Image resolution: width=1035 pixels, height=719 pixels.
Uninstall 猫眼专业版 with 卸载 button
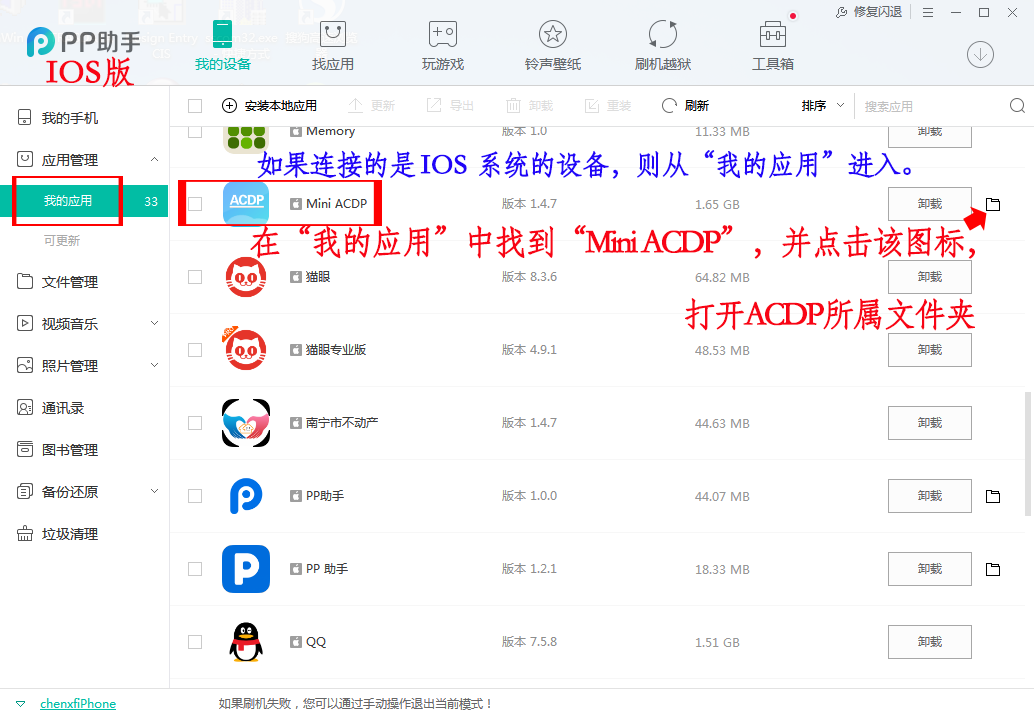tap(929, 350)
